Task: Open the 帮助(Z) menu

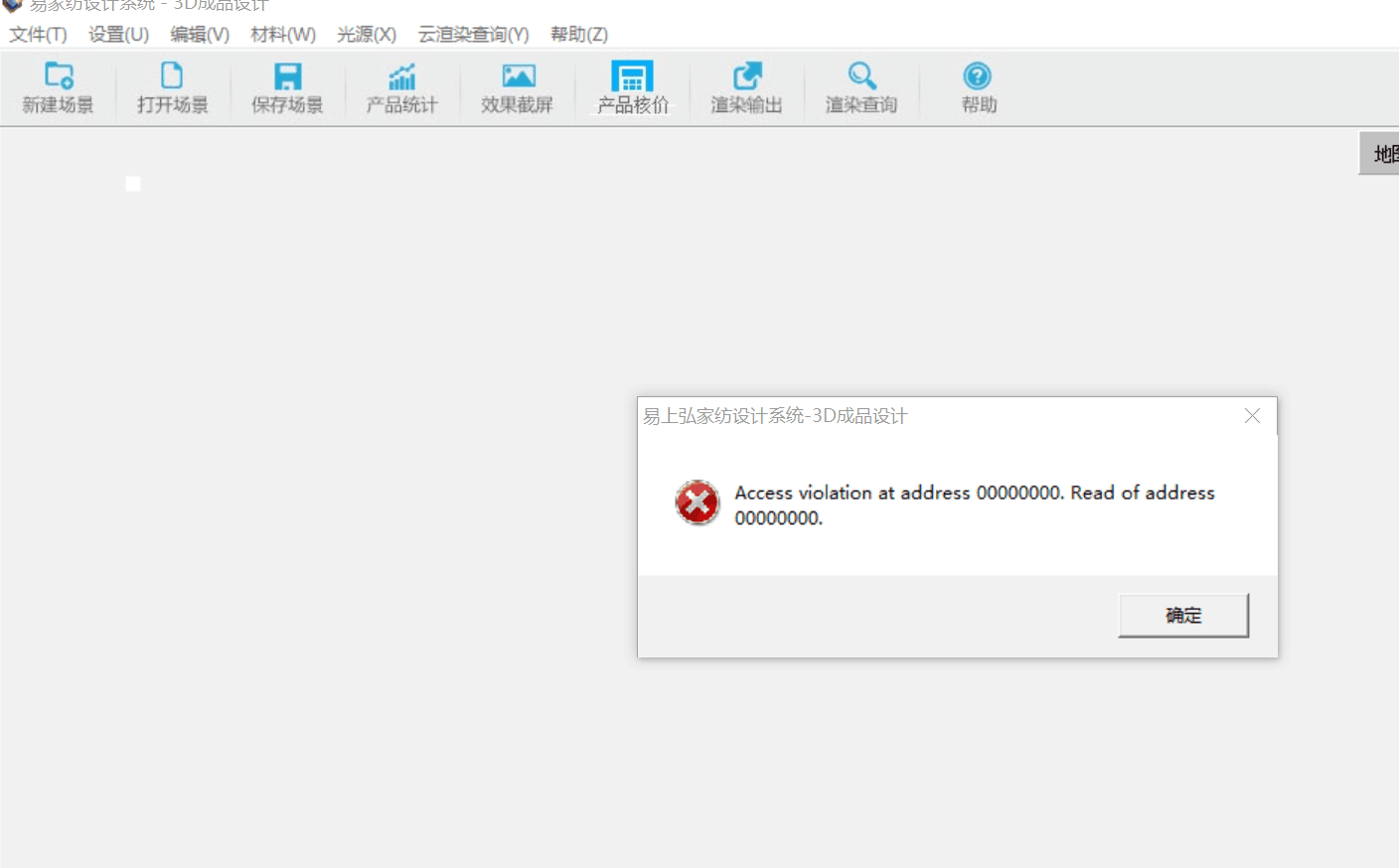Action: coord(579,35)
